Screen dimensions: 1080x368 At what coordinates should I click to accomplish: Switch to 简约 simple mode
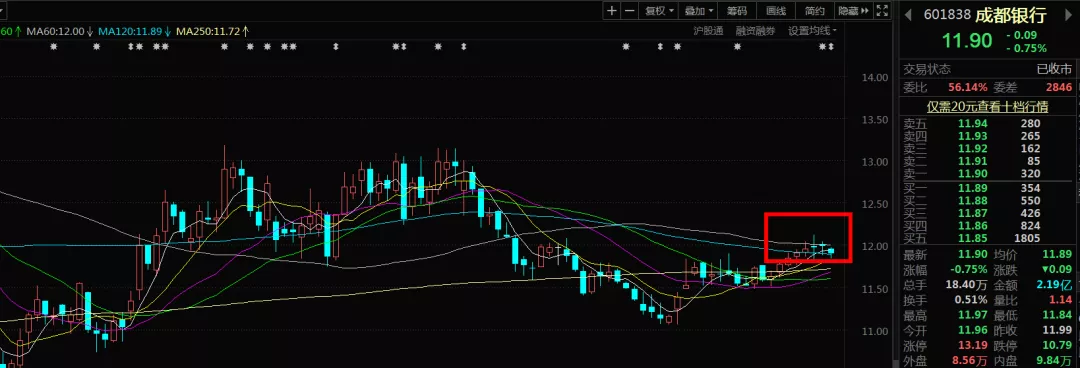click(815, 10)
